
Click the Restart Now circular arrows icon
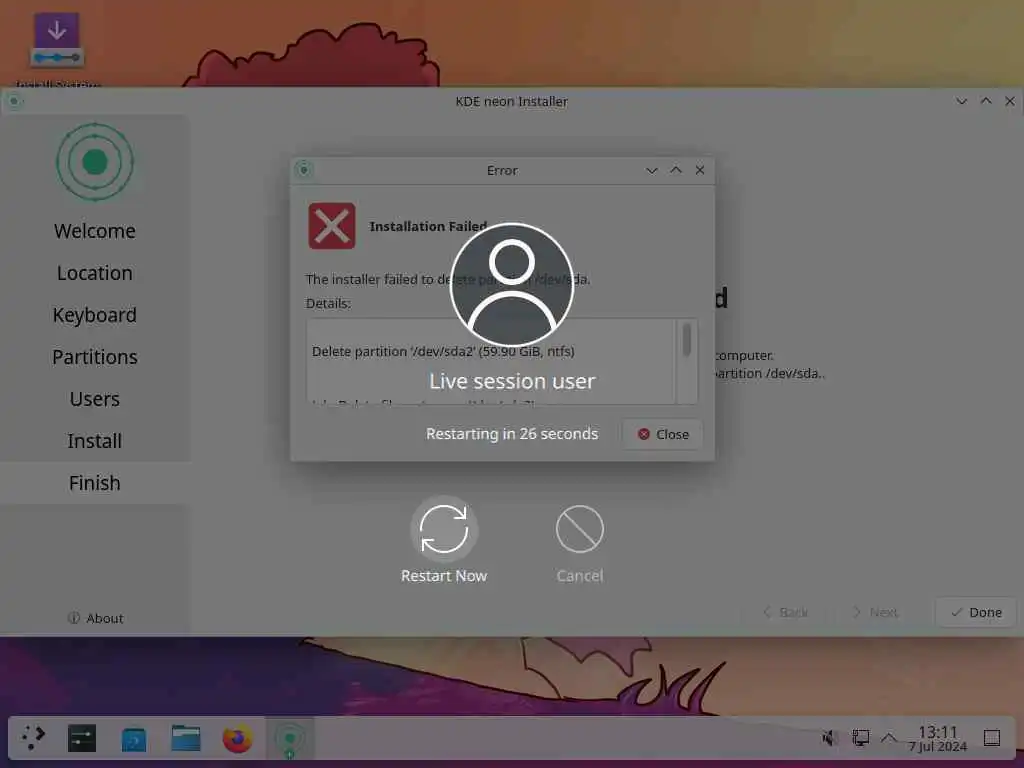444,529
